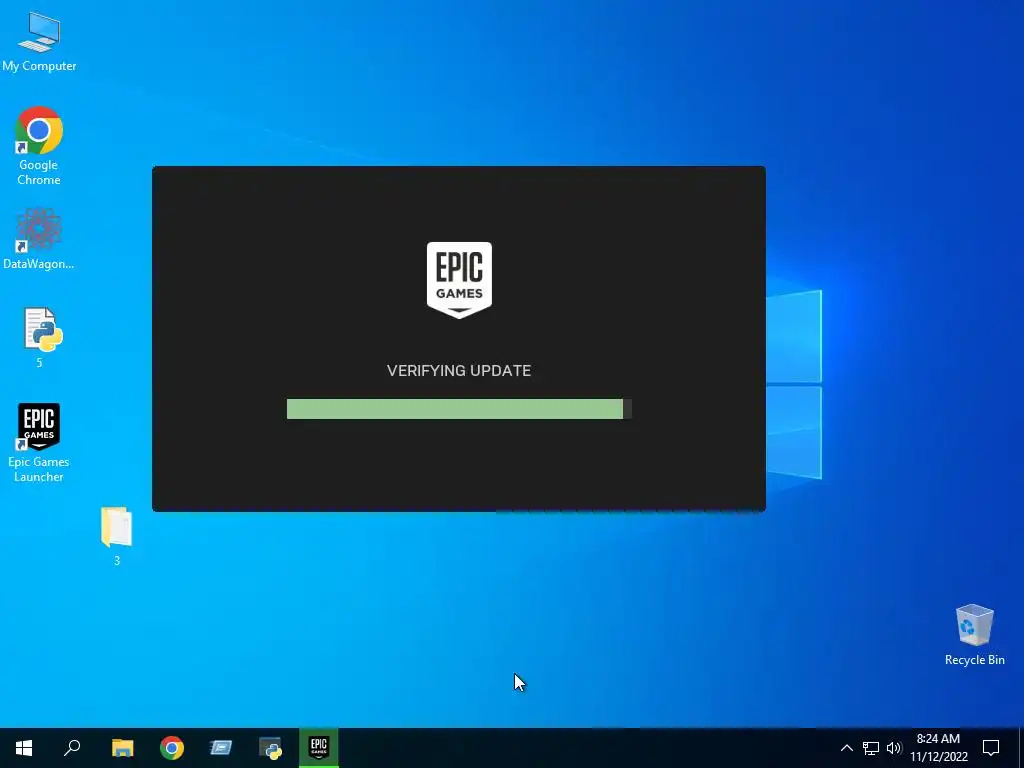The height and width of the screenshot is (768, 1024).
Task: Open Chrome from the taskbar
Action: click(x=172, y=748)
